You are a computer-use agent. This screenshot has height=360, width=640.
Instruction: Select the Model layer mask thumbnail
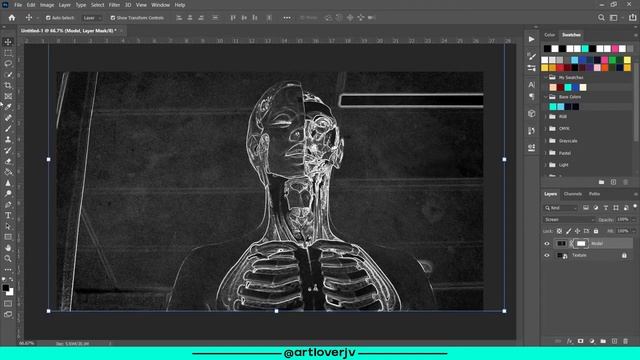click(581, 244)
